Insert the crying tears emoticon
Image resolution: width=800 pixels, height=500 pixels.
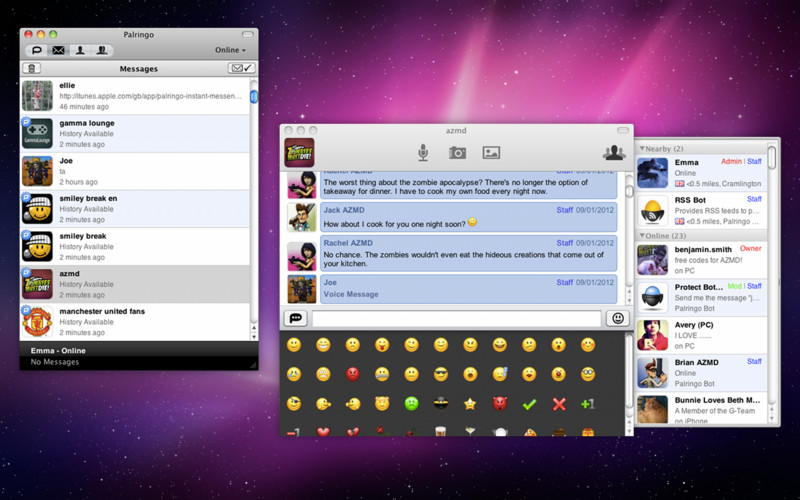click(x=294, y=374)
